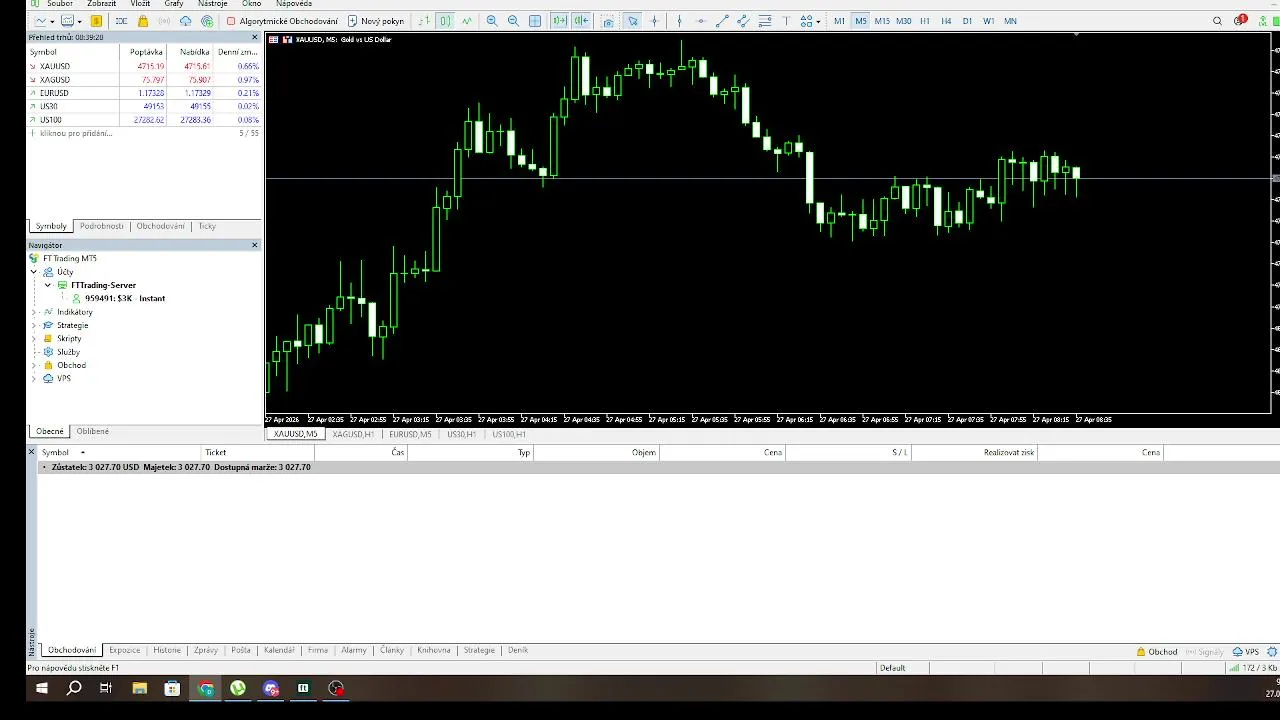Switch chart to line chart type
The image size is (1280, 720).
(467, 21)
